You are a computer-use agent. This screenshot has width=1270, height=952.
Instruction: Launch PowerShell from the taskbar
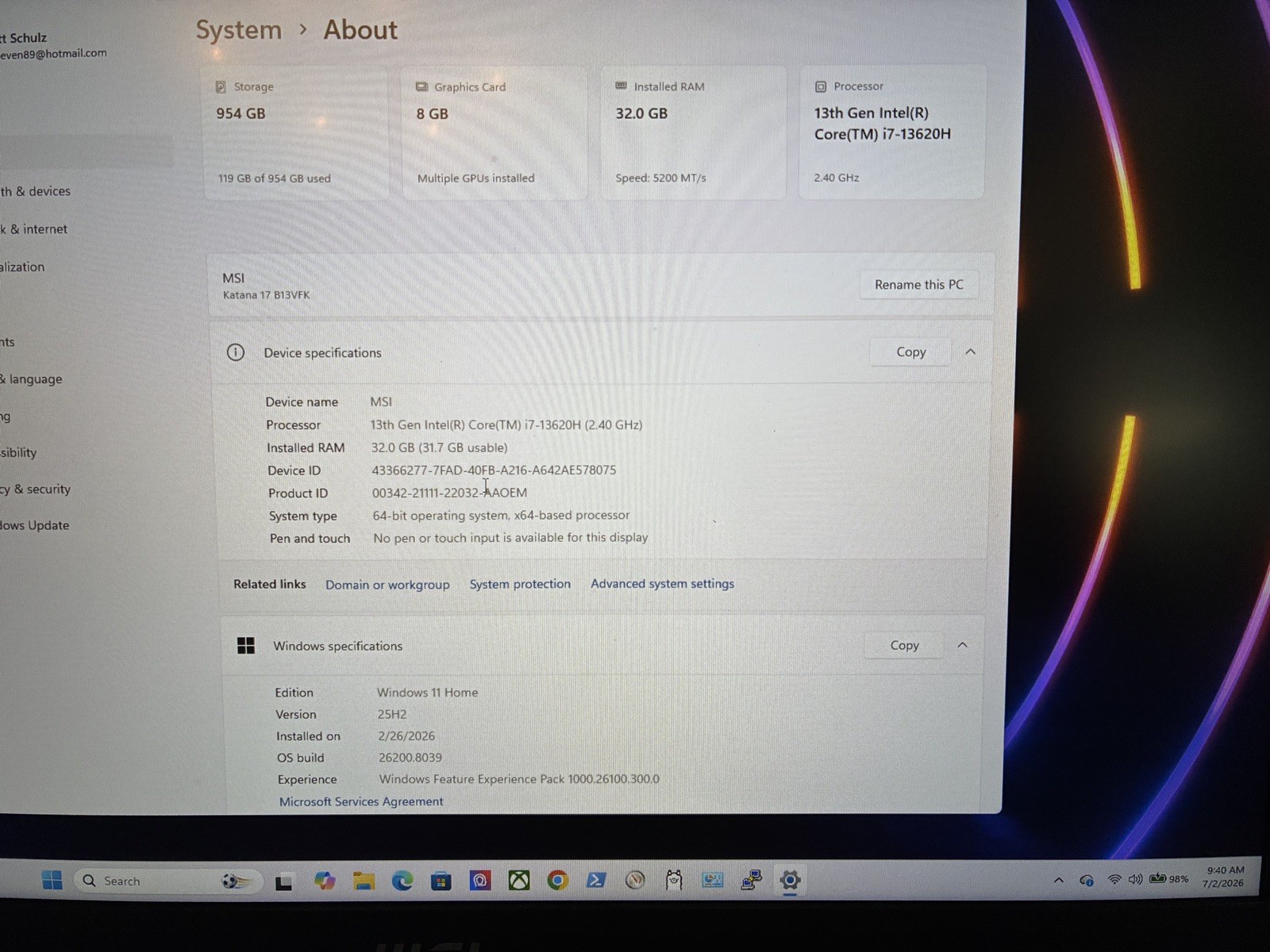[596, 880]
